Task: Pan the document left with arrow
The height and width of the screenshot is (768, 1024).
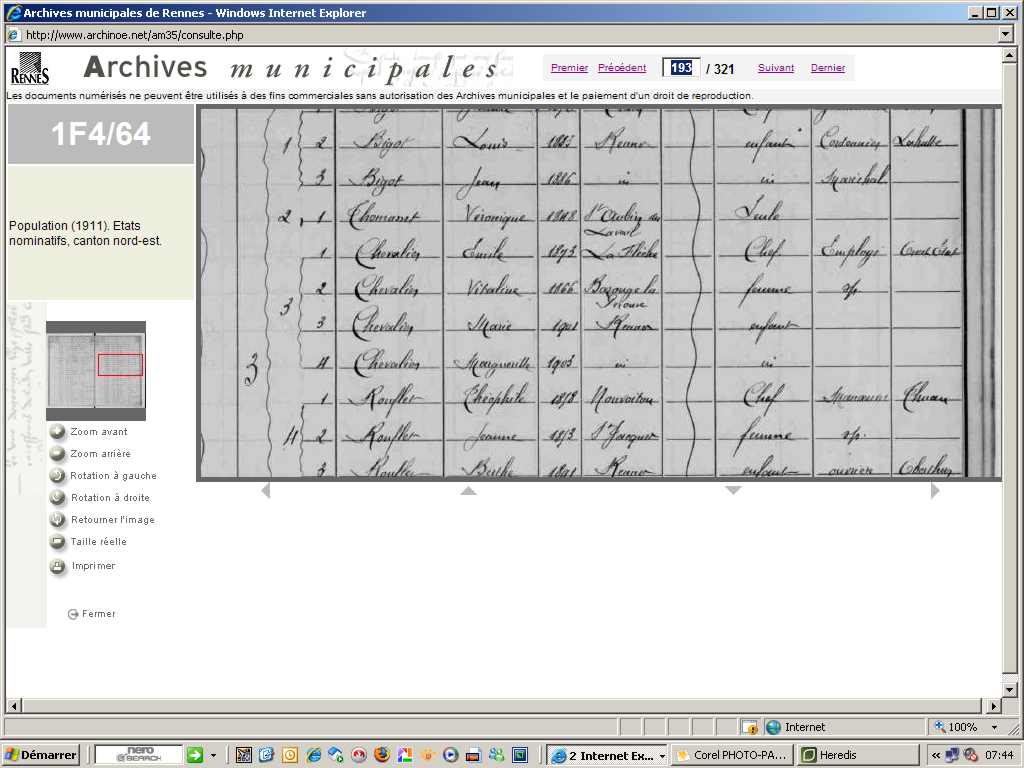Action: coord(265,490)
